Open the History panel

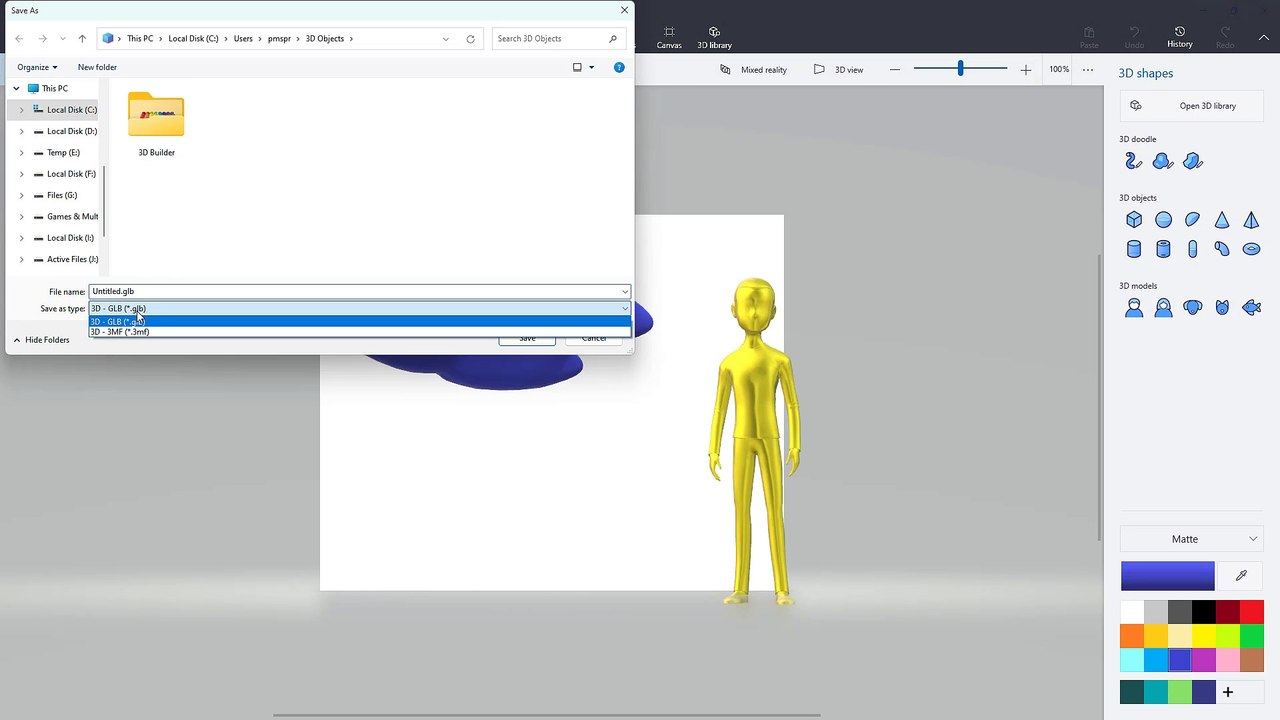point(1180,37)
